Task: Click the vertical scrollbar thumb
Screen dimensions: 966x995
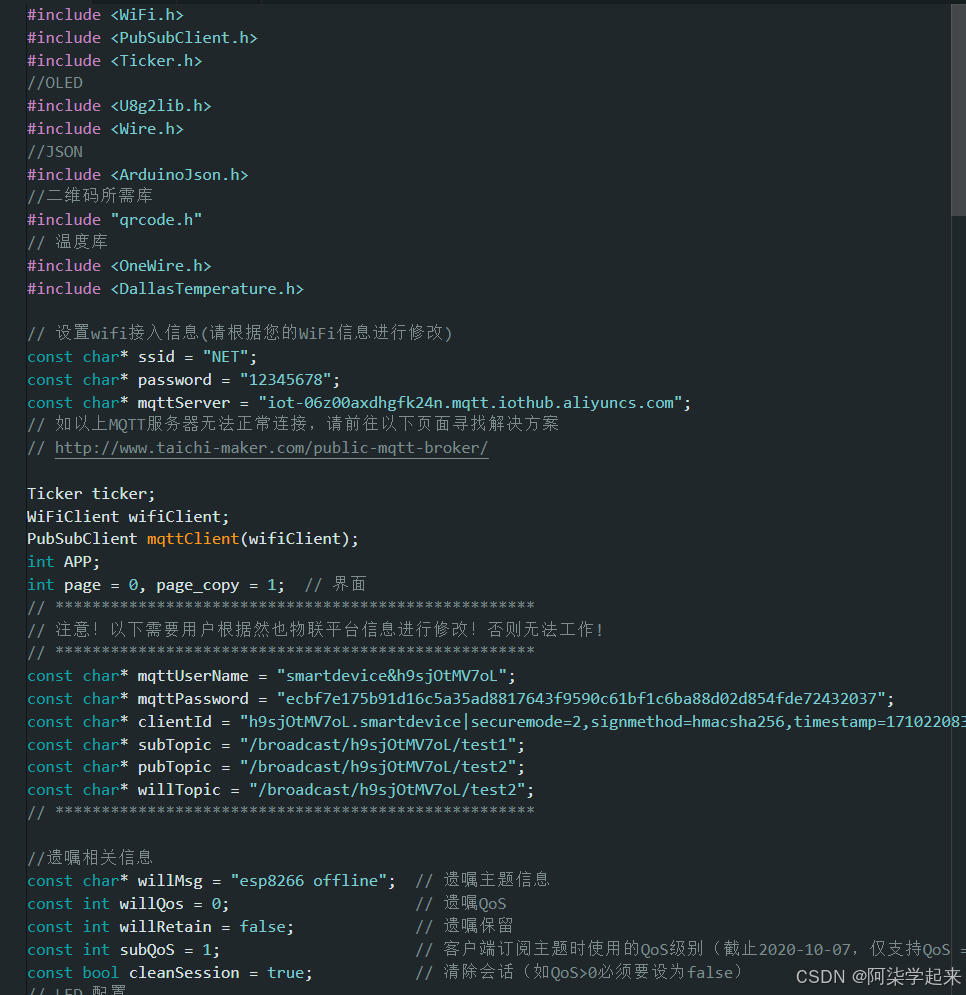Action: (x=957, y=110)
